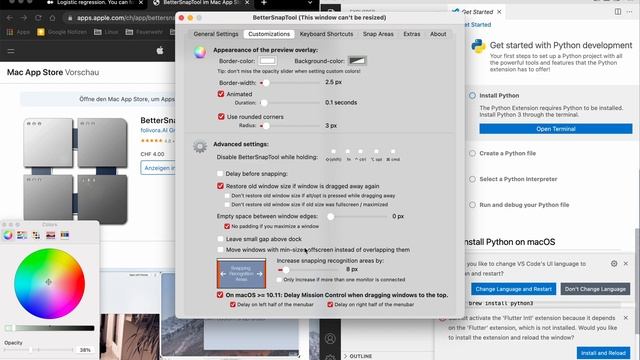Click the BetterSnapTool app icon on store page
640x360 pixels.
click(x=76, y=171)
